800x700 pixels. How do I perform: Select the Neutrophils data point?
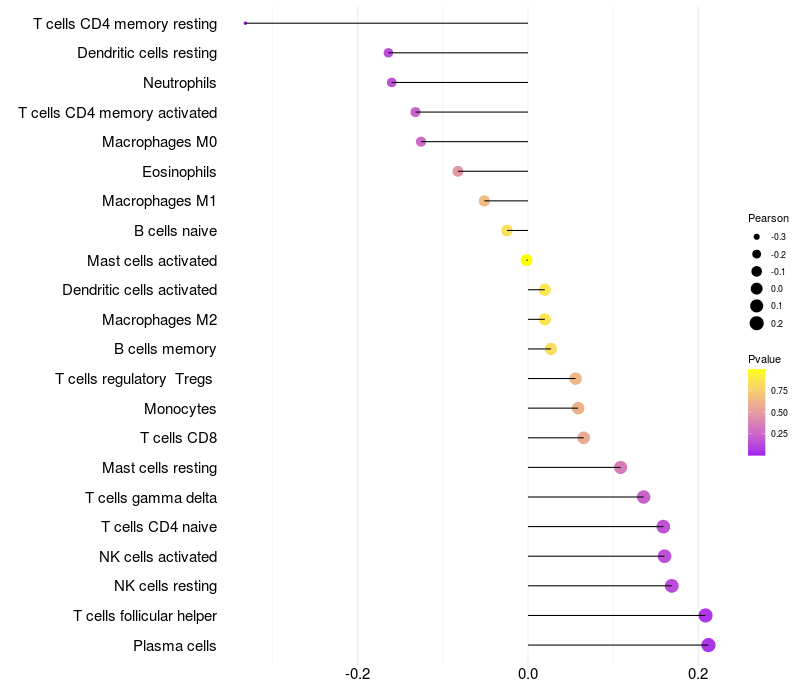click(391, 82)
